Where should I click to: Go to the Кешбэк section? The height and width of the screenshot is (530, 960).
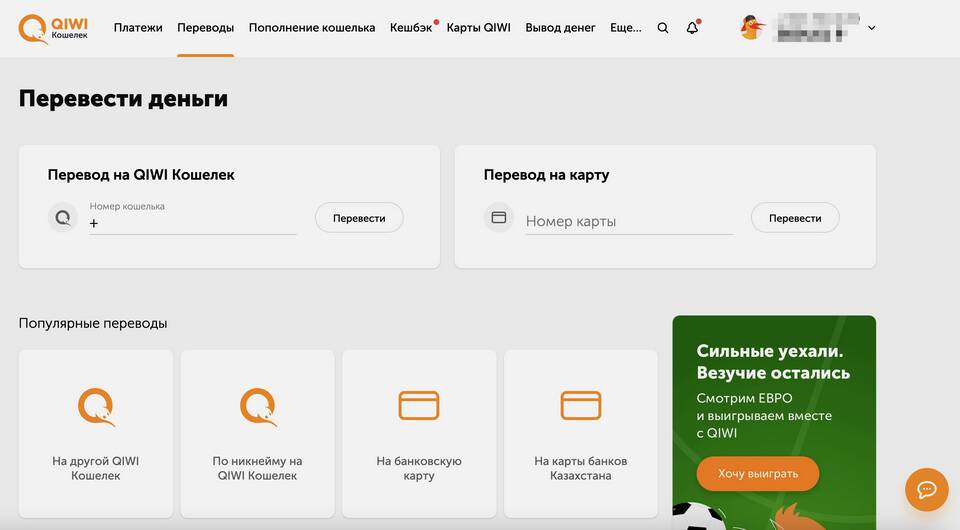(x=411, y=28)
